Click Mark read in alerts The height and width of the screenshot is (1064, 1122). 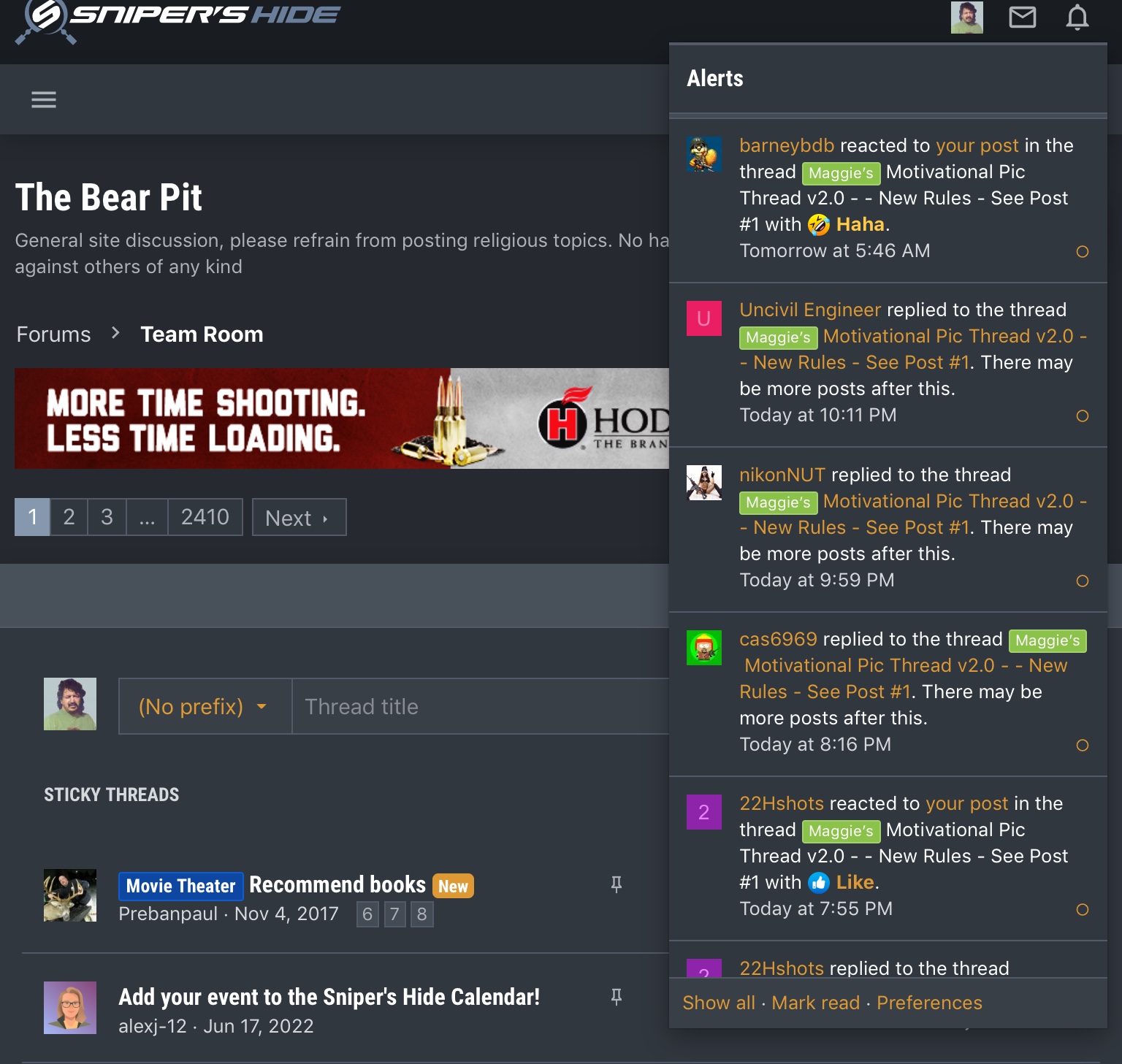click(x=816, y=1003)
